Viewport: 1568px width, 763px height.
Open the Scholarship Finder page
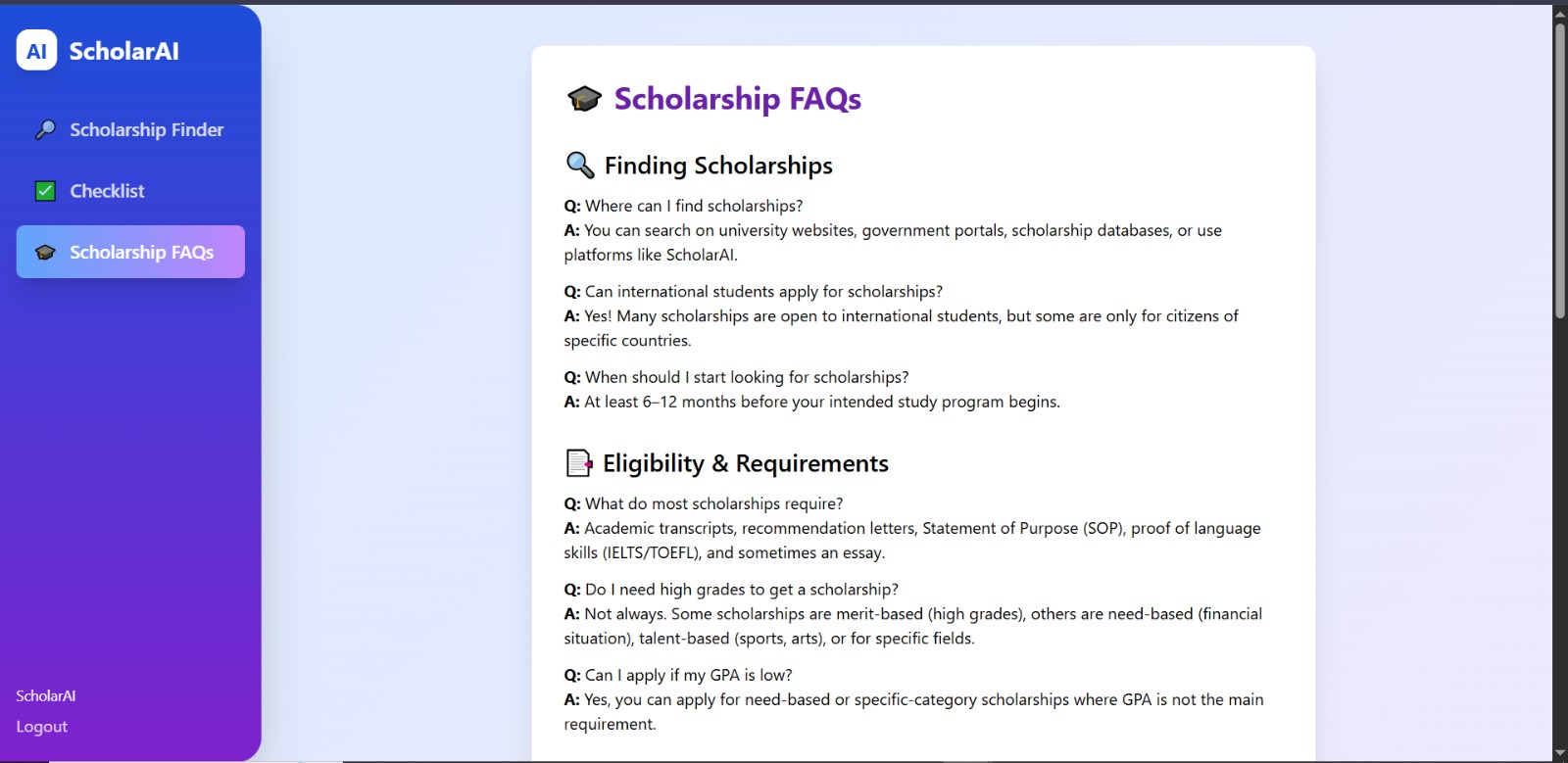click(146, 130)
